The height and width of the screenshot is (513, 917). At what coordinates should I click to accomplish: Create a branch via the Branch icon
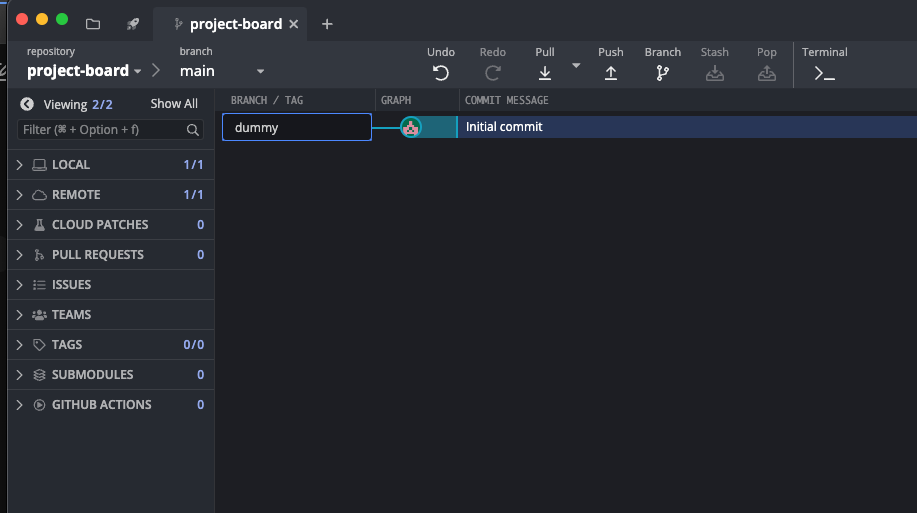(662, 73)
